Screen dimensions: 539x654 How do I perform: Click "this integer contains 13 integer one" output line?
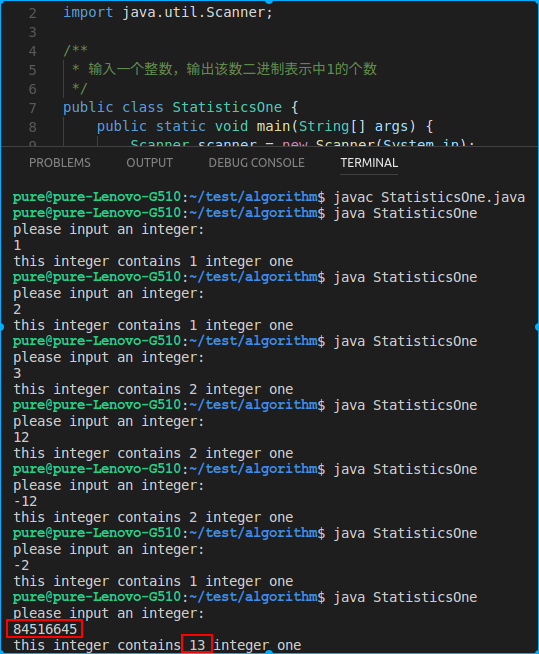[157, 645]
